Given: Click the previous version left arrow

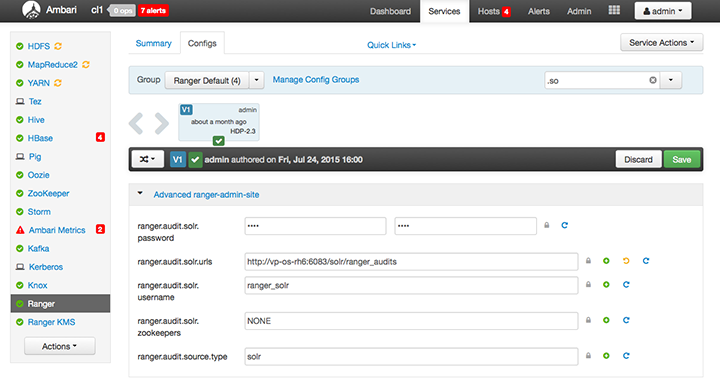Looking at the screenshot, I should click(136, 123).
